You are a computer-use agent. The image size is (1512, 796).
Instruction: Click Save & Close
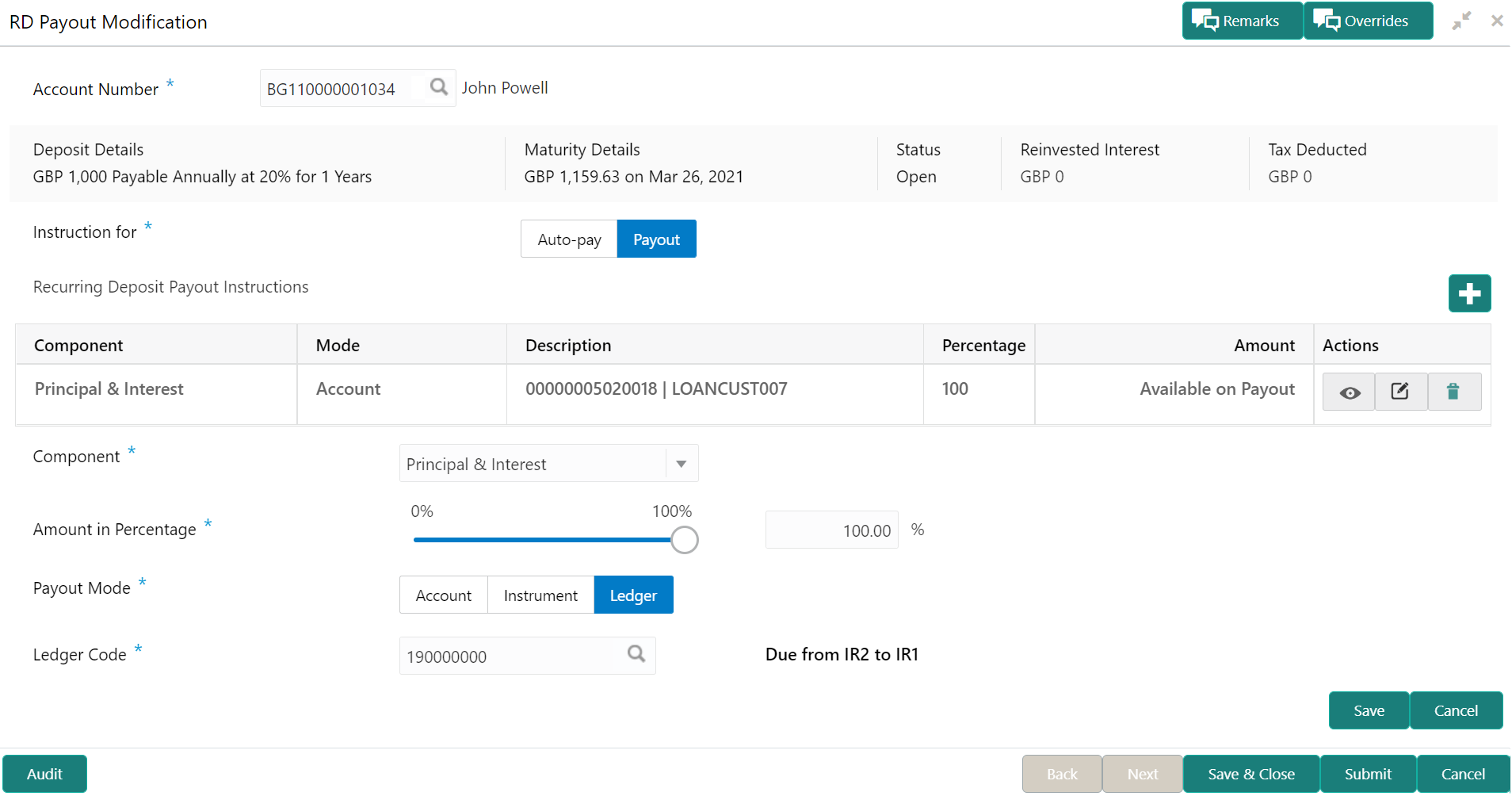pyautogui.click(x=1251, y=774)
